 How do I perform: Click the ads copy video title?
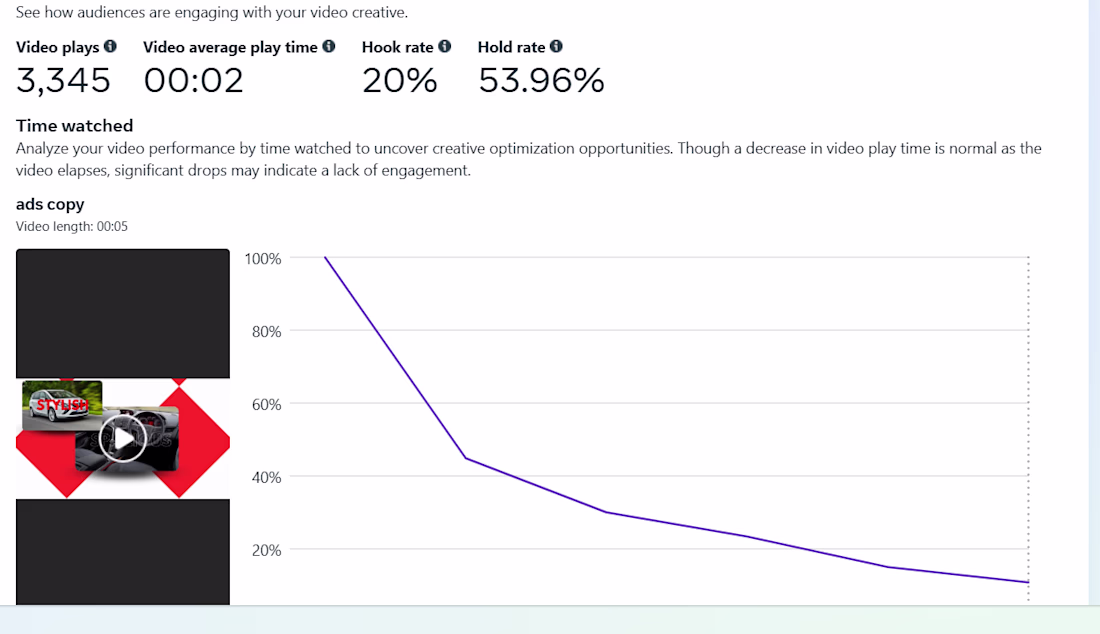coord(50,204)
